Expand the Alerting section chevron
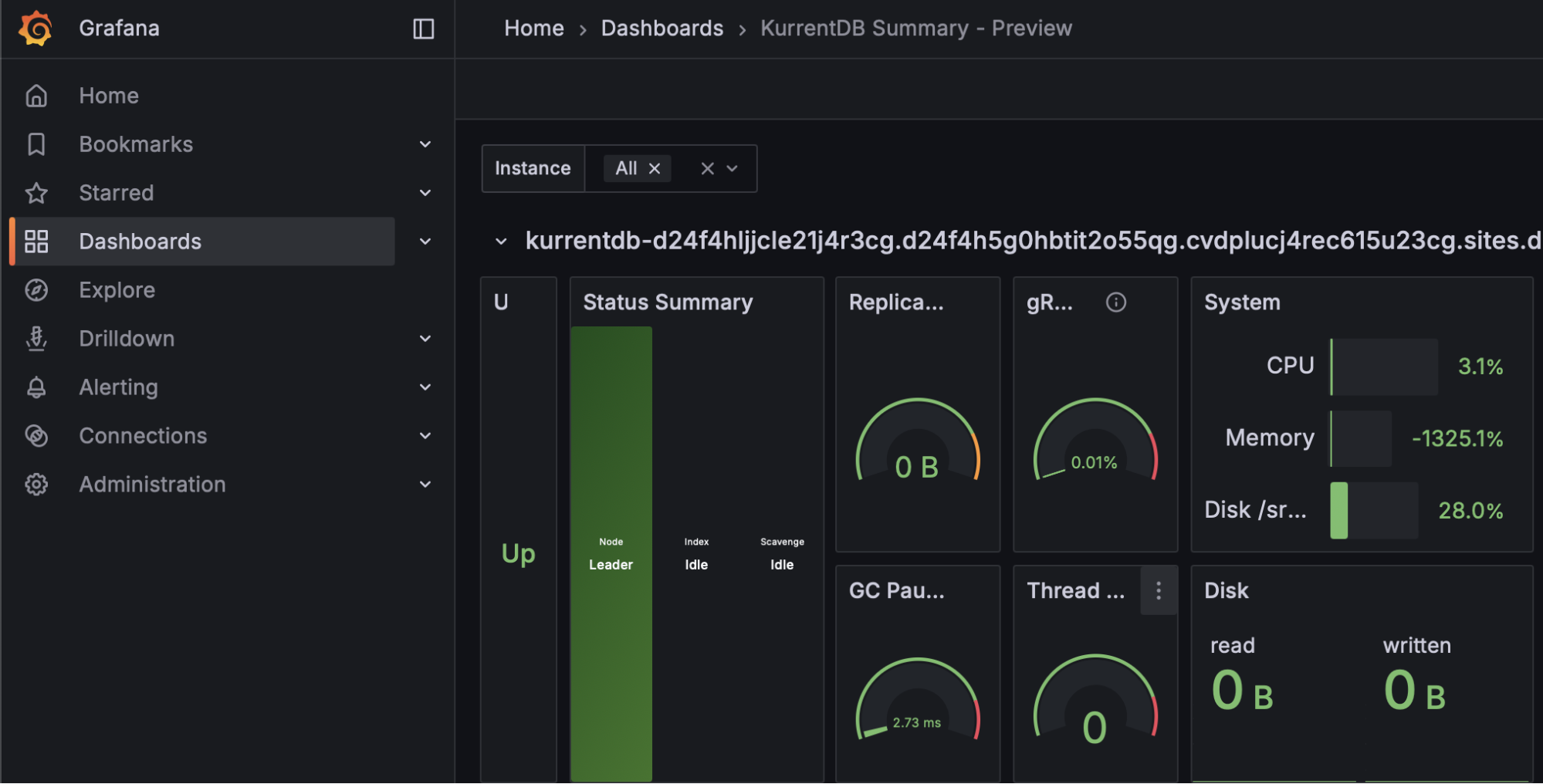This screenshot has width=1543, height=784. tap(425, 387)
